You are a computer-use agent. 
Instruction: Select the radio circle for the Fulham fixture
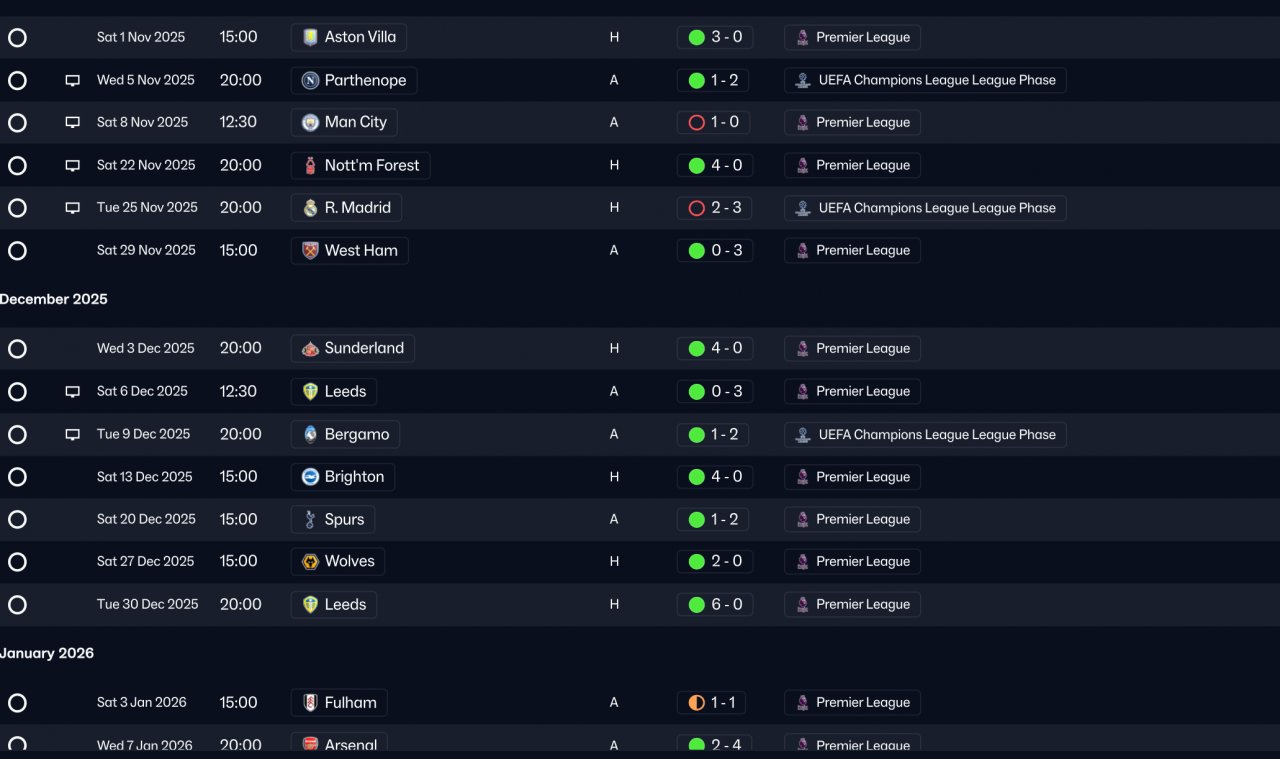pyautogui.click(x=17, y=703)
